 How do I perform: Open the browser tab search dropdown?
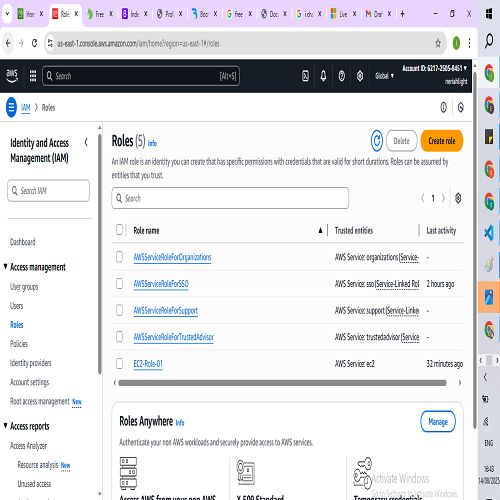[7, 14]
